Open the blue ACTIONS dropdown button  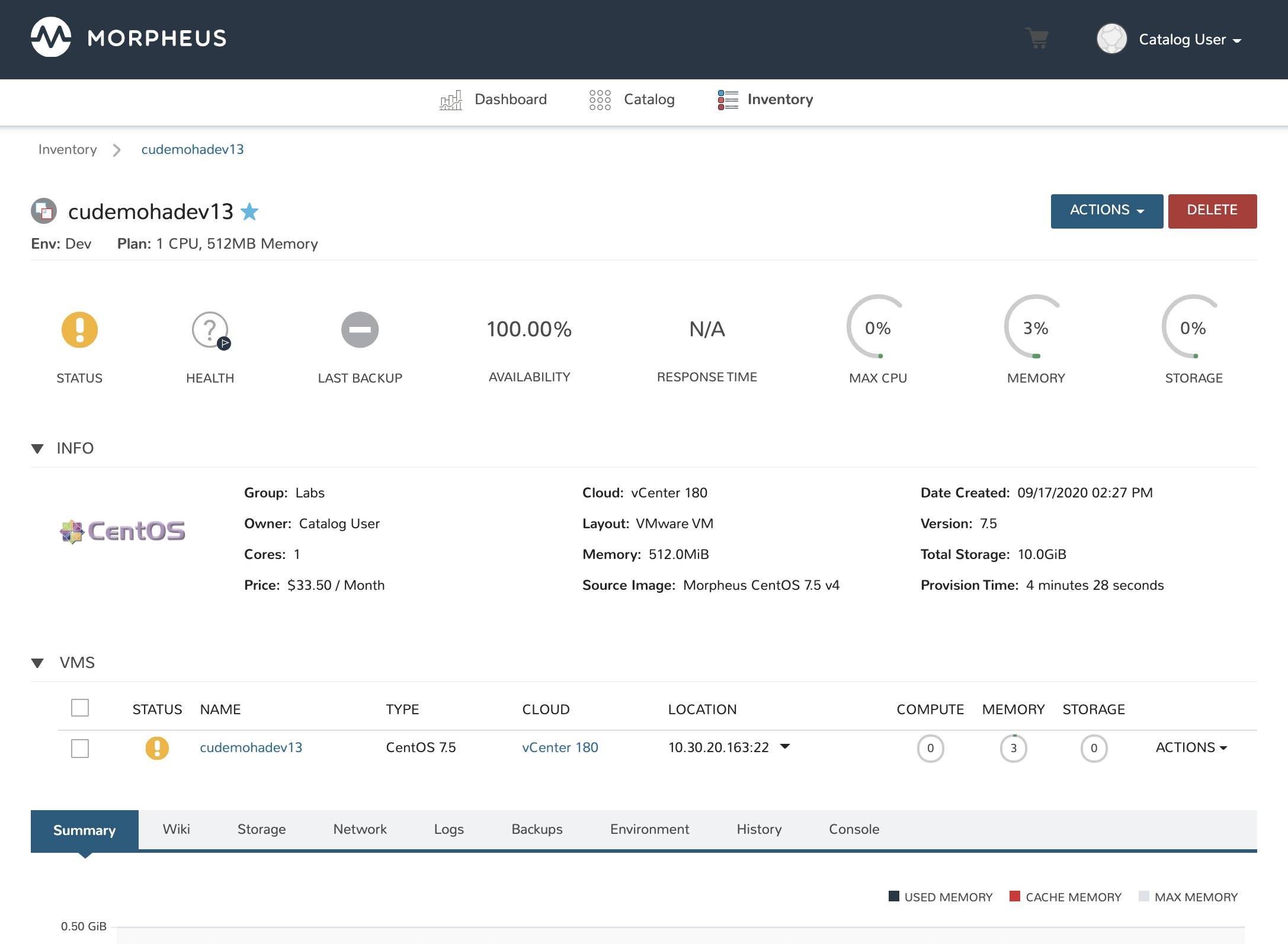[1106, 211]
